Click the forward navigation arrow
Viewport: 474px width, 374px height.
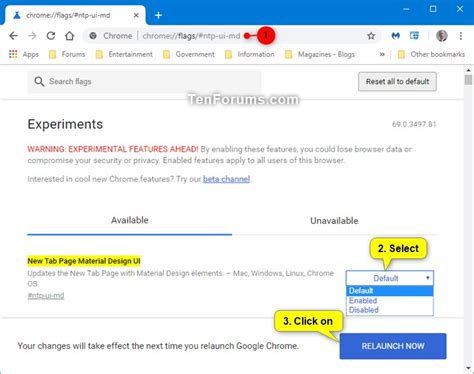tap(32, 36)
